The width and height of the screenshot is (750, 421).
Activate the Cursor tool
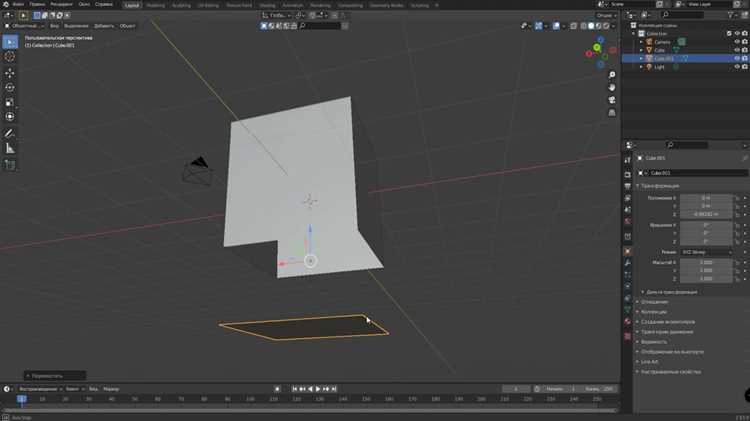(x=10, y=57)
